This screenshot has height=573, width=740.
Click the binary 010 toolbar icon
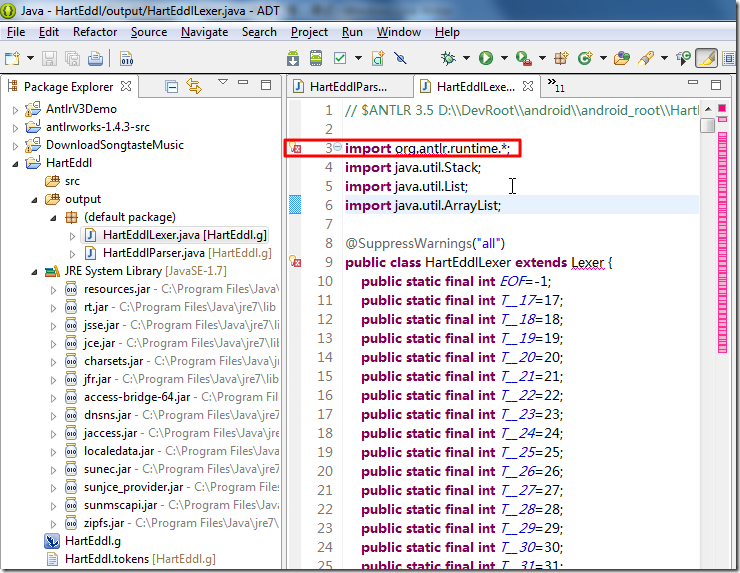pyautogui.click(x=126, y=59)
